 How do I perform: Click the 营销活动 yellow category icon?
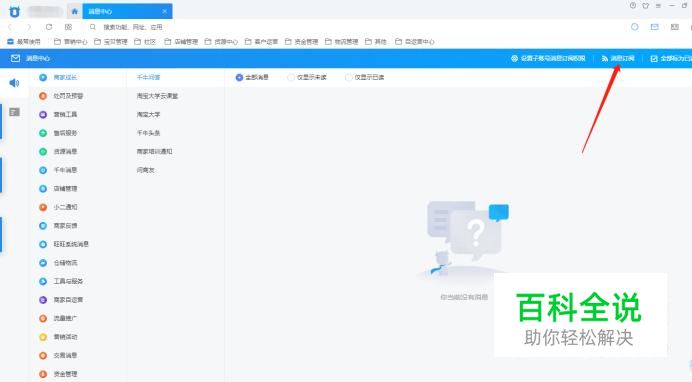[43, 337]
